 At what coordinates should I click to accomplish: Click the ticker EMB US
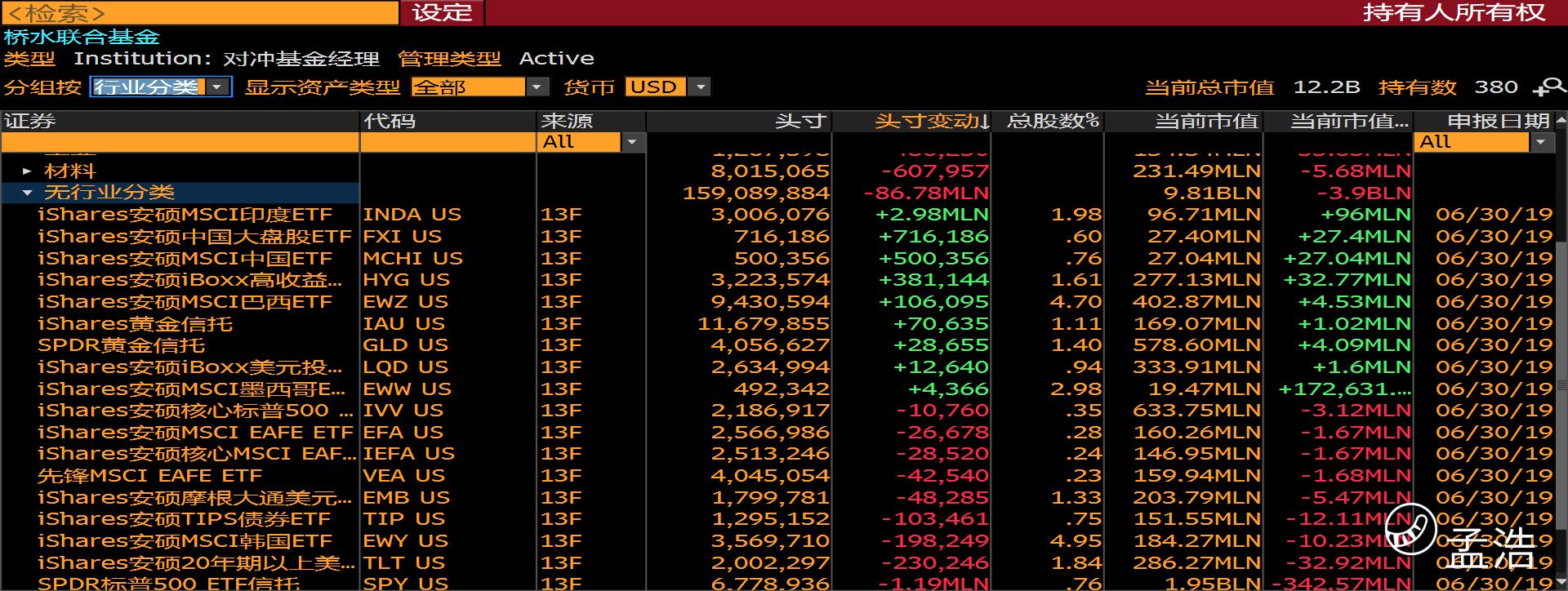click(x=406, y=498)
